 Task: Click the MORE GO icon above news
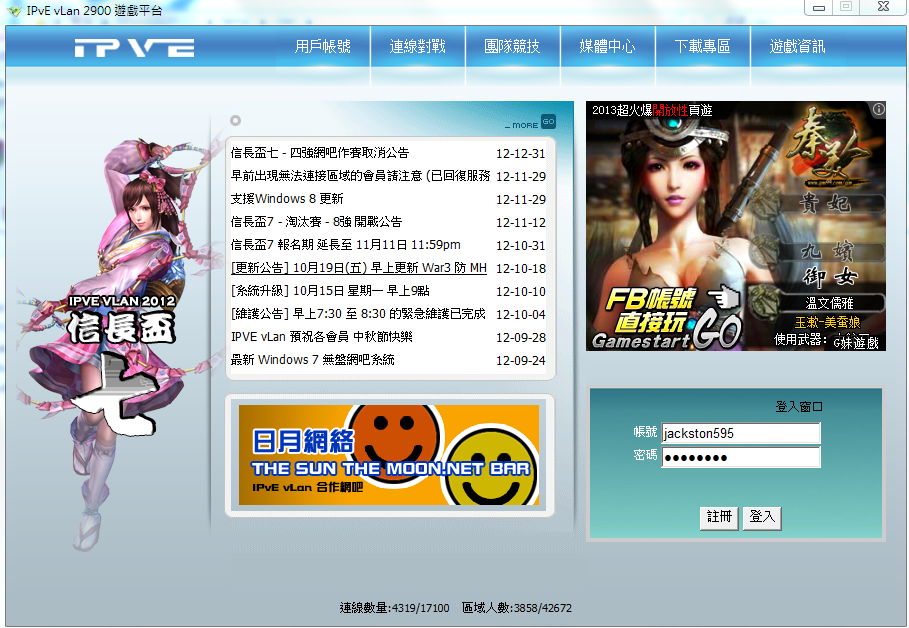coord(548,122)
